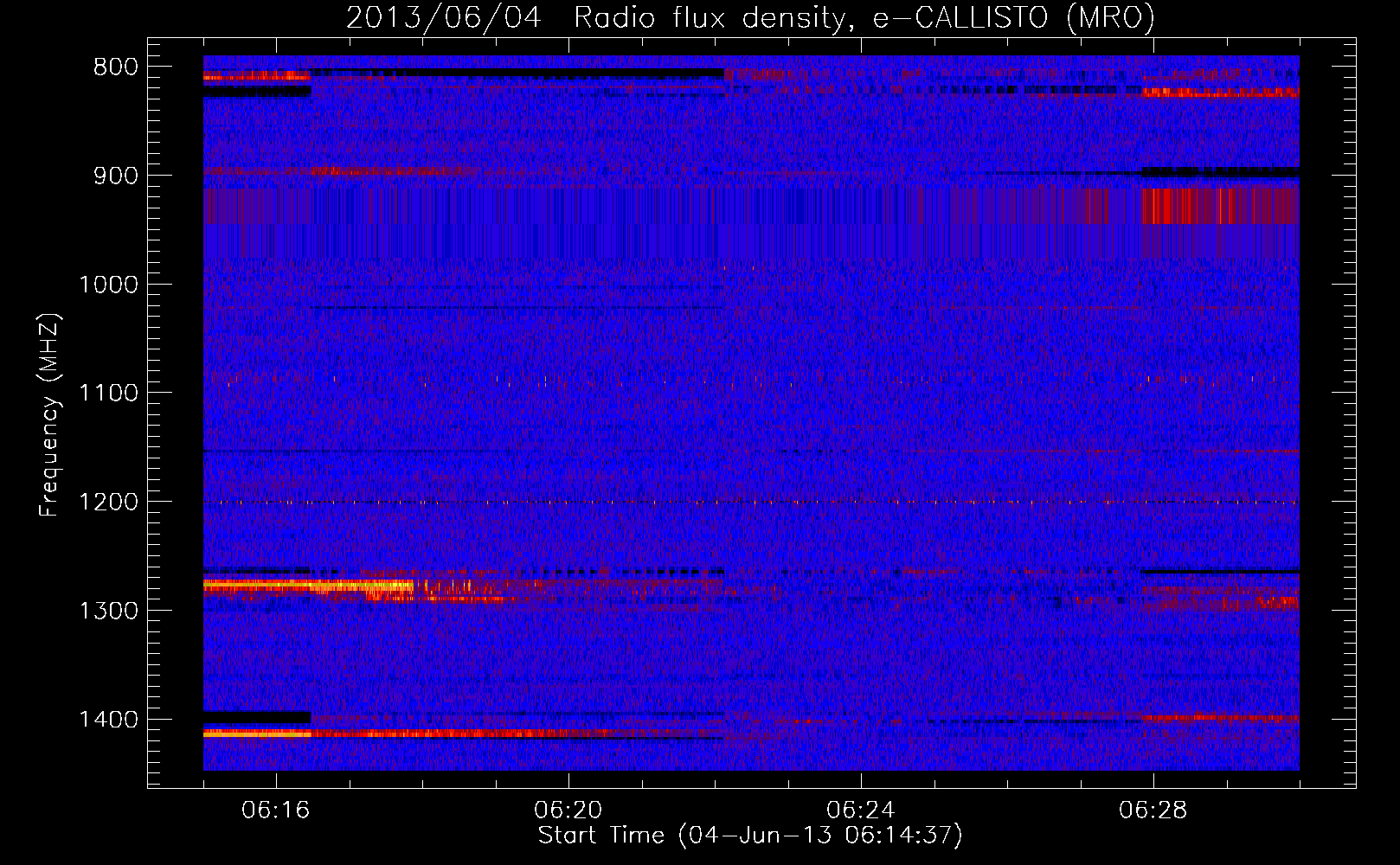Click the 06:16 time axis label
Screen dimensions: 1400x865
pyautogui.click(x=276, y=811)
